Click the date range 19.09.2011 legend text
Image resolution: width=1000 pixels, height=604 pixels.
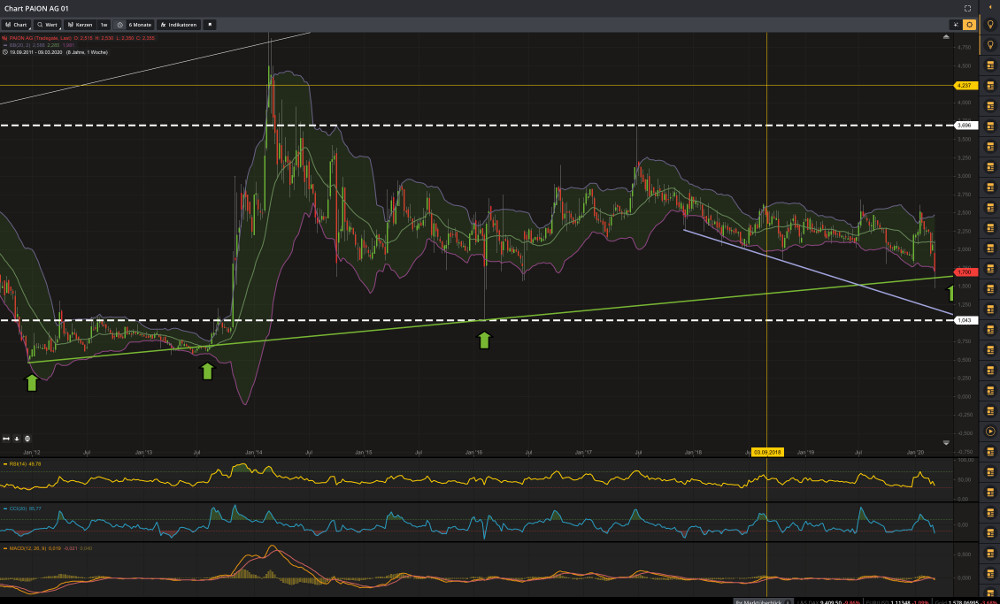click(55, 52)
